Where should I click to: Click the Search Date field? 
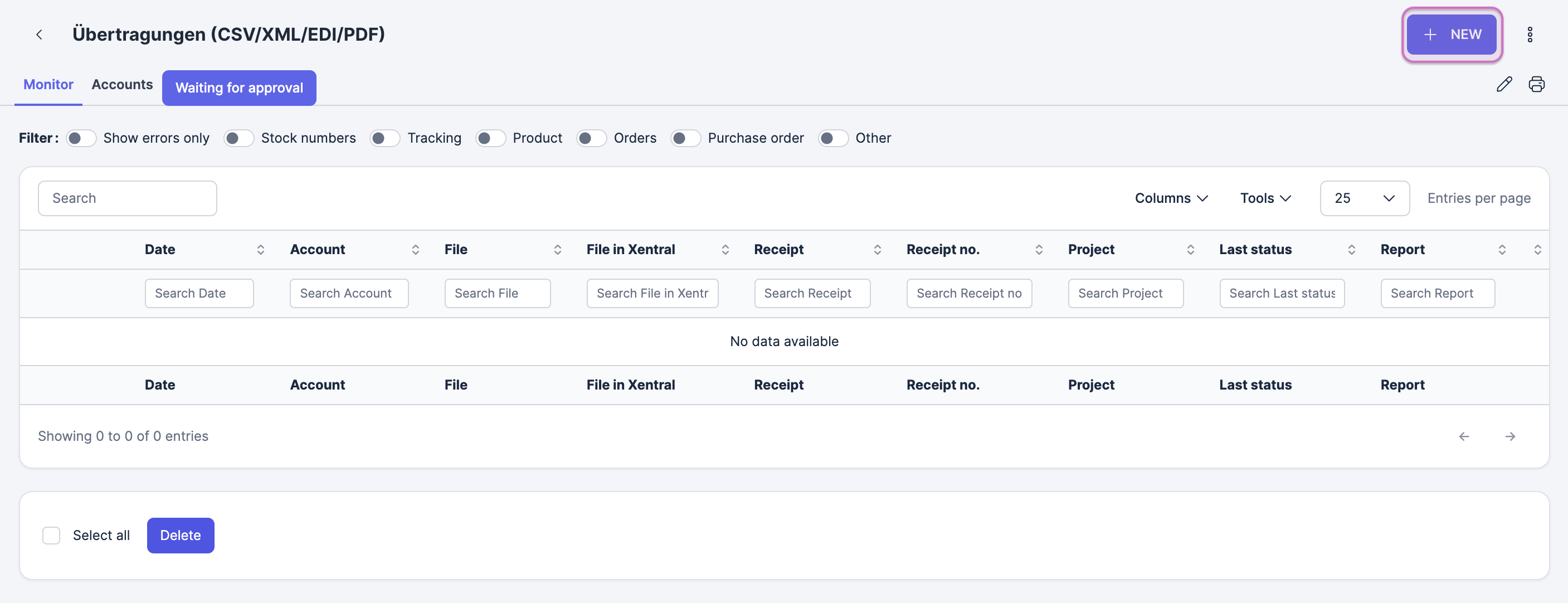click(199, 294)
